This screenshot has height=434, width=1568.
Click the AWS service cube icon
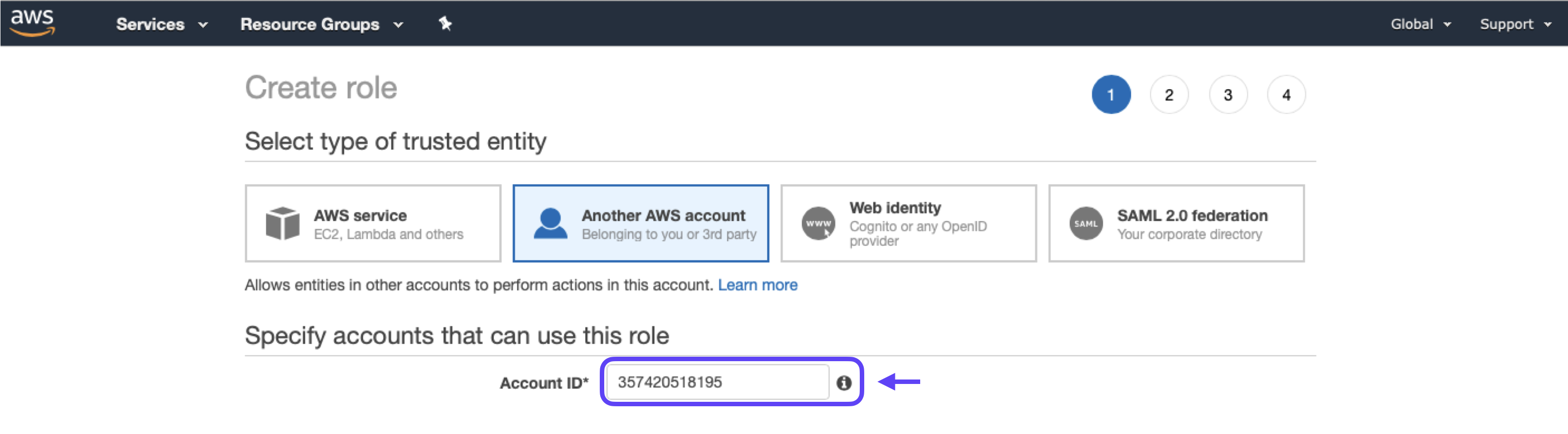pyautogui.click(x=282, y=223)
